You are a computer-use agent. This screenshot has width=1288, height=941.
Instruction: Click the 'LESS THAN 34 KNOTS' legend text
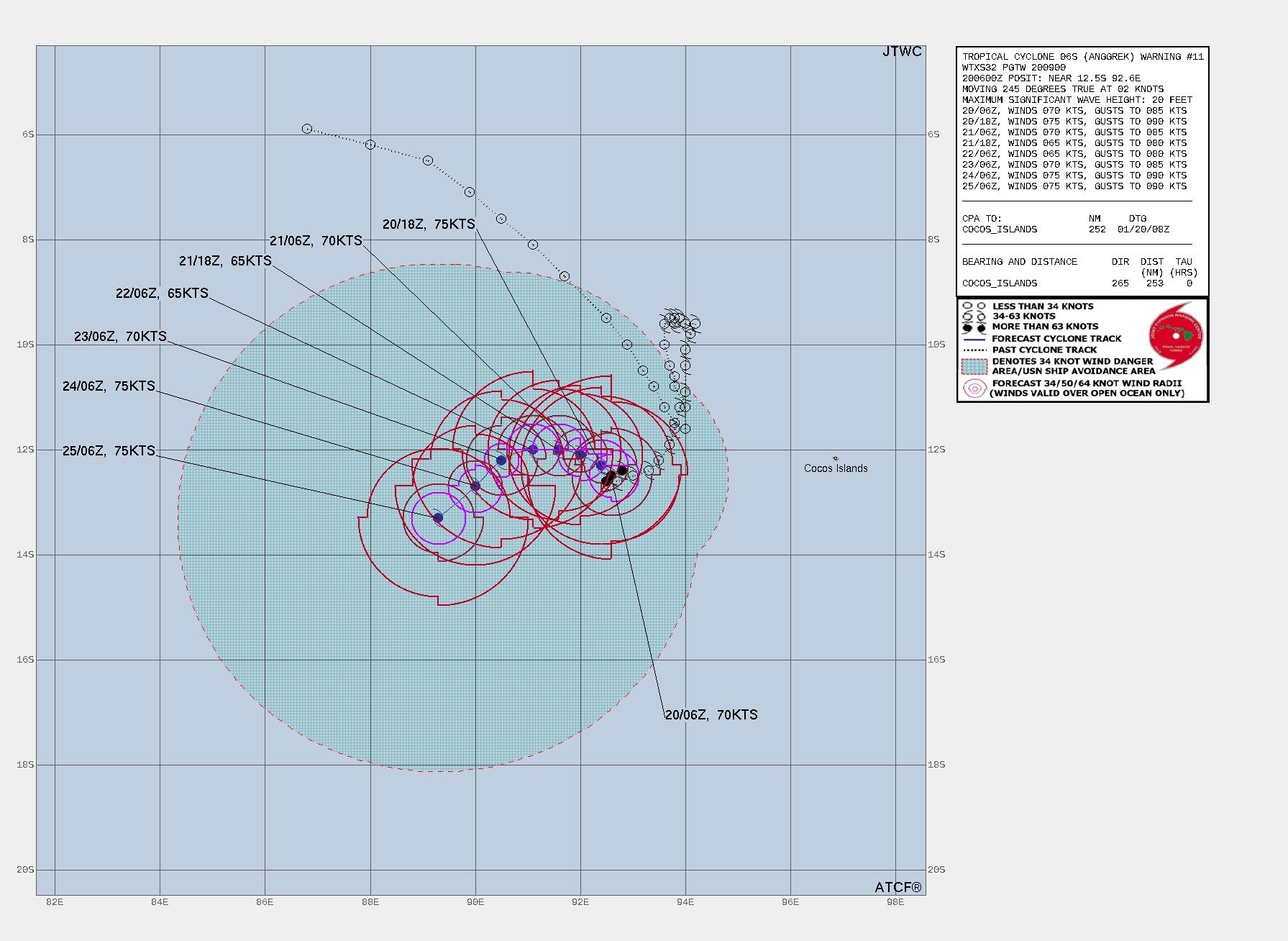pos(1043,306)
